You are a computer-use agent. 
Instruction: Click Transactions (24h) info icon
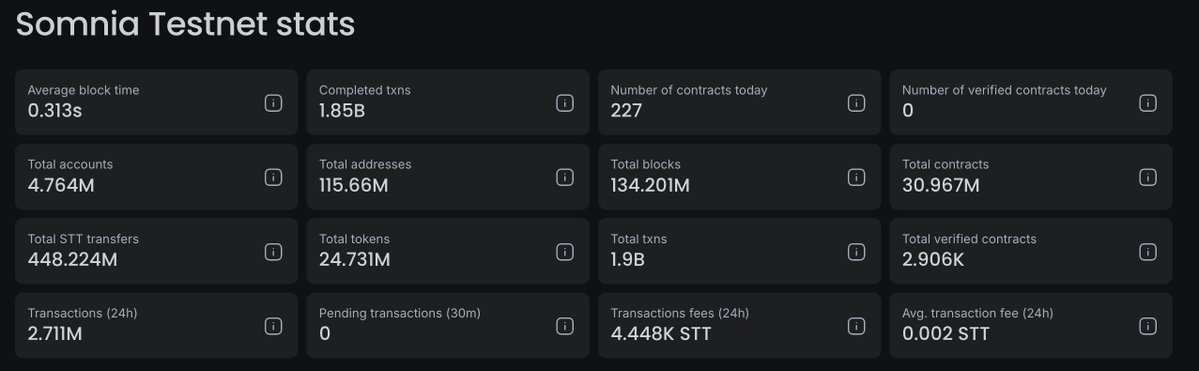click(x=273, y=326)
